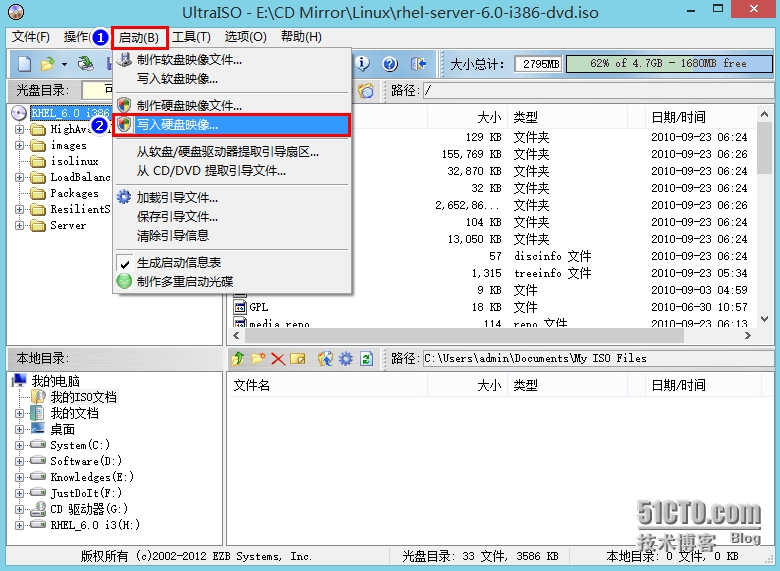Click the GPL file icon in list
The image size is (780, 571).
pyautogui.click(x=240, y=307)
